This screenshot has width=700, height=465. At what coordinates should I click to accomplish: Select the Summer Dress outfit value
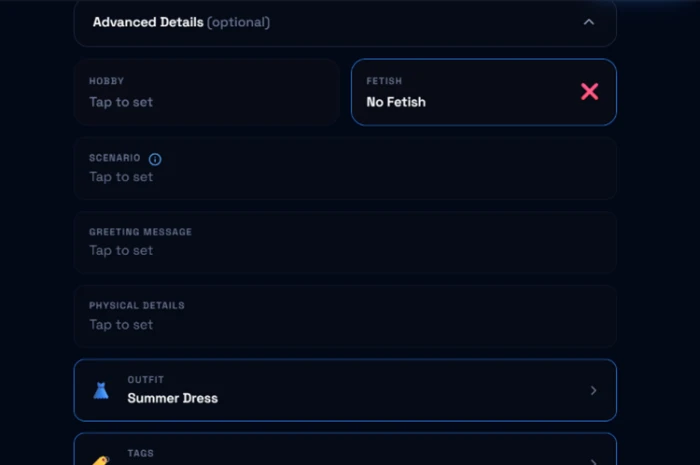coord(172,398)
